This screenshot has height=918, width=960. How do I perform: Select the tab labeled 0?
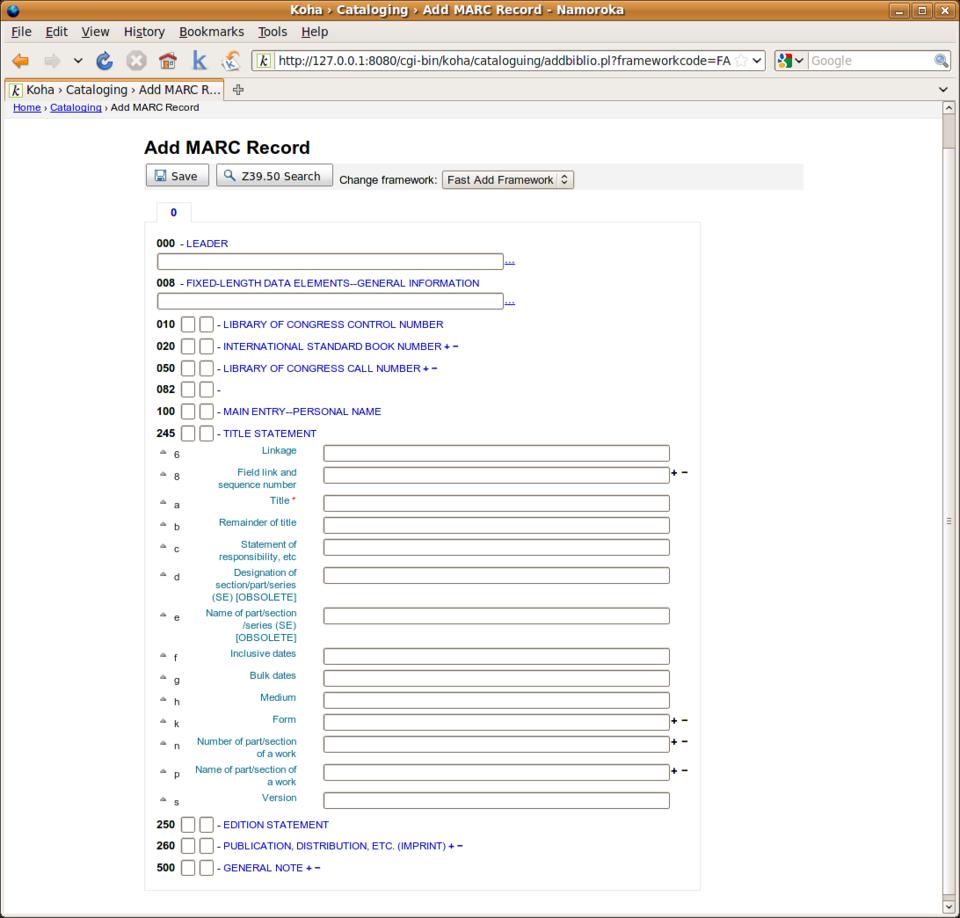(x=173, y=212)
